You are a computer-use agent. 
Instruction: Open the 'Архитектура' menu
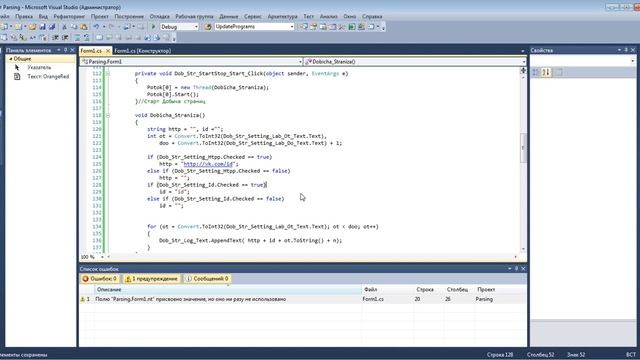point(282,16)
